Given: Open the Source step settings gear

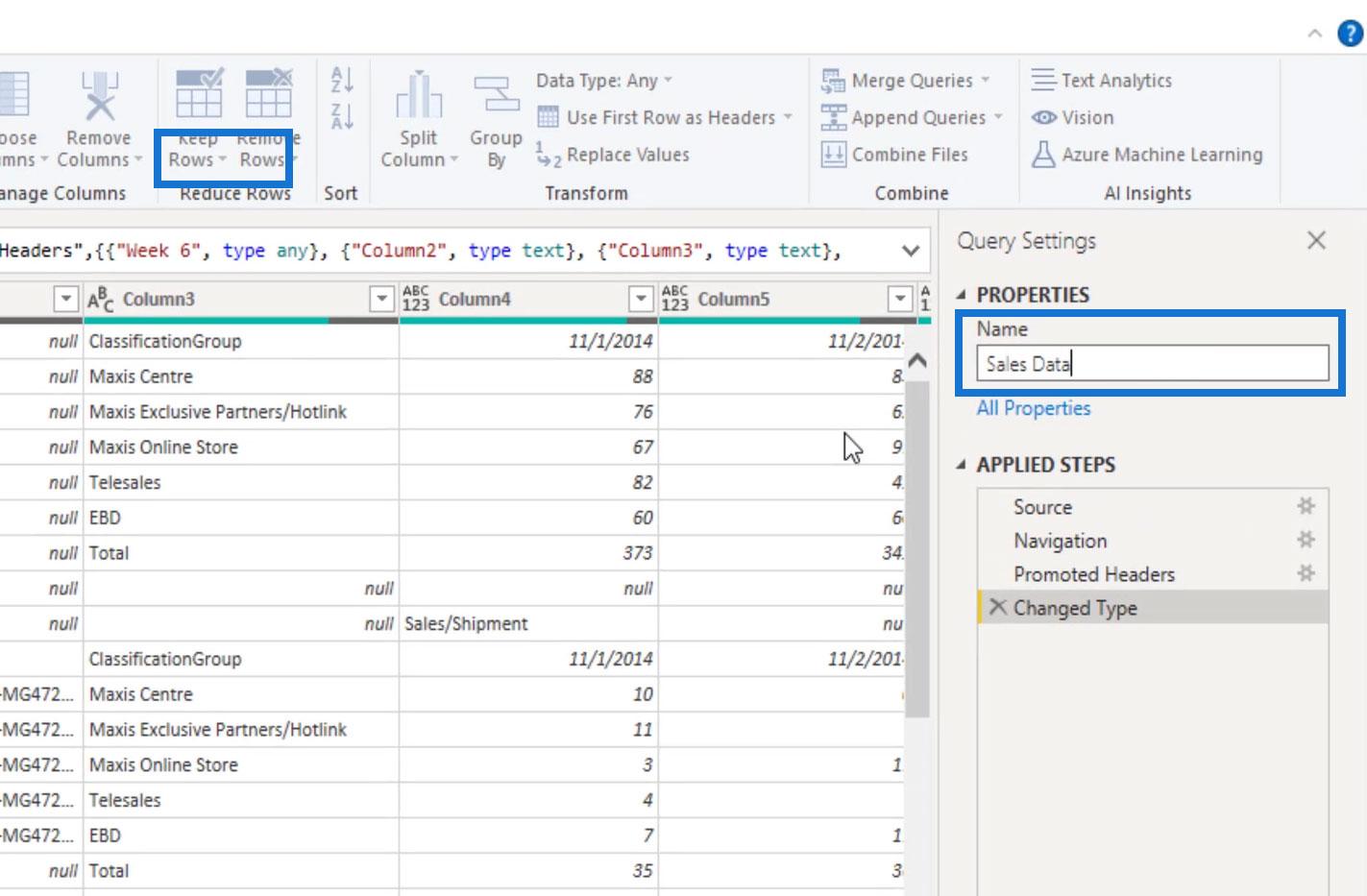Looking at the screenshot, I should coord(1306,506).
